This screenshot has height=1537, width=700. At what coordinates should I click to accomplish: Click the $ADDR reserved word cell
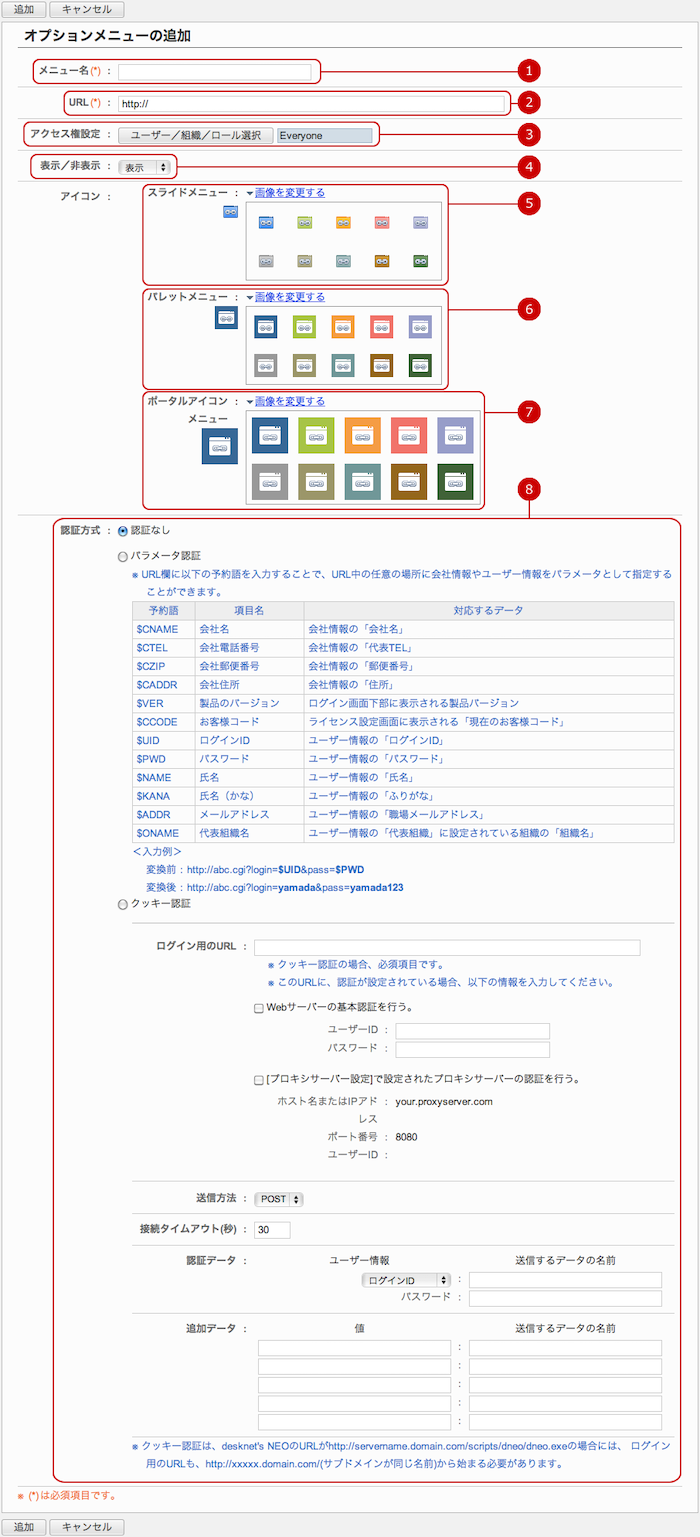pyautogui.click(x=164, y=814)
